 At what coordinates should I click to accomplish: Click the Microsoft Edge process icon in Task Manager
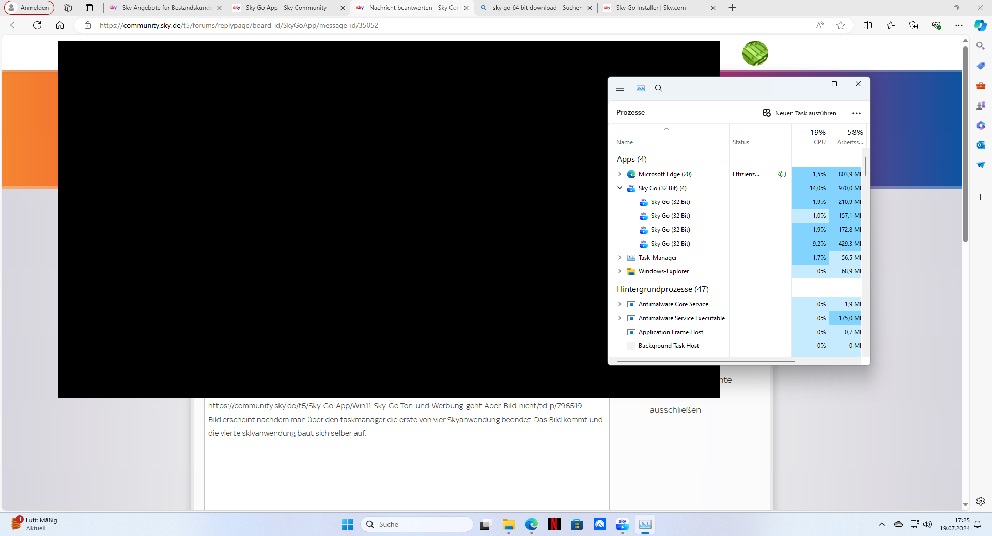click(631, 174)
